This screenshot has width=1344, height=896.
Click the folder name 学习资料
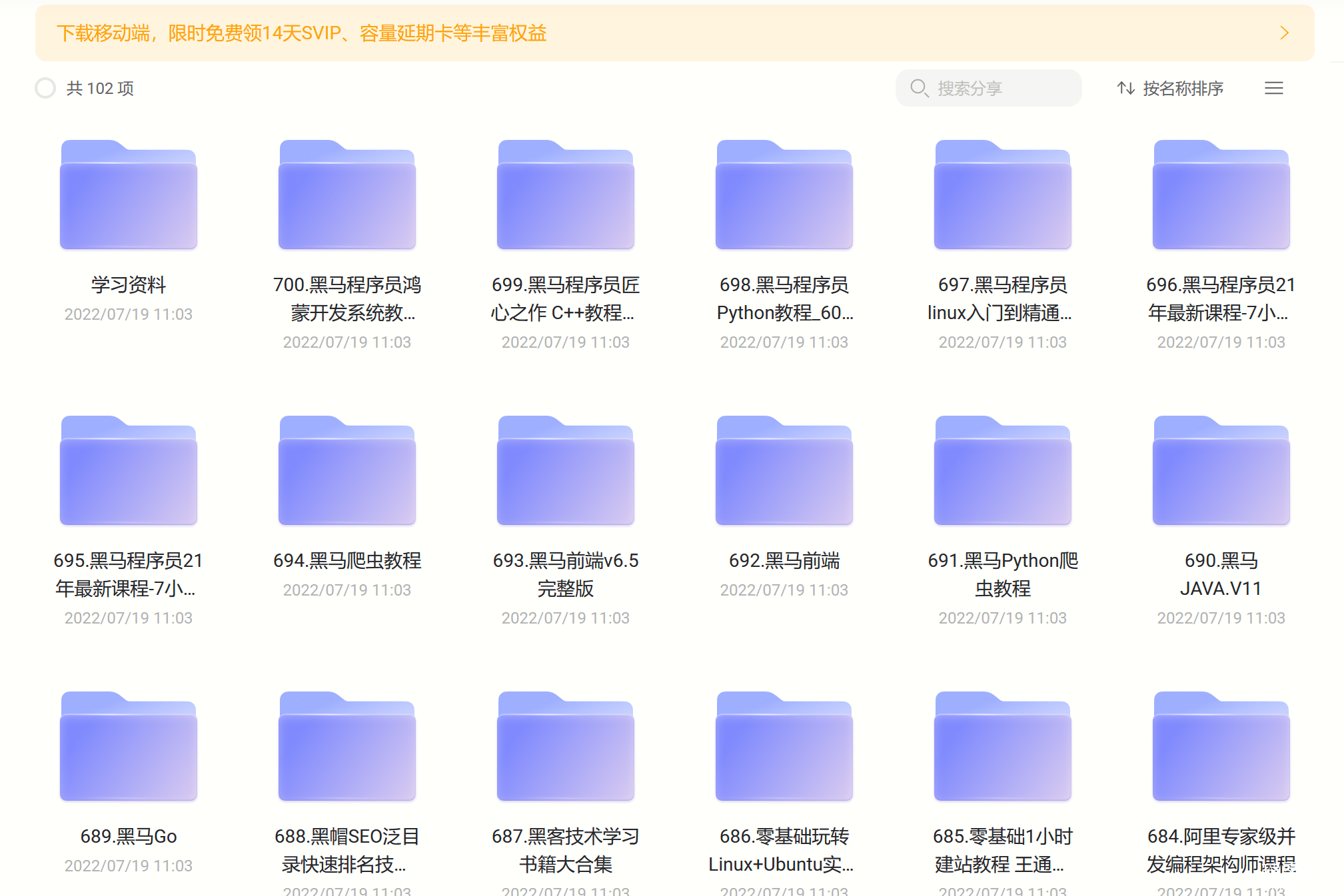[129, 285]
